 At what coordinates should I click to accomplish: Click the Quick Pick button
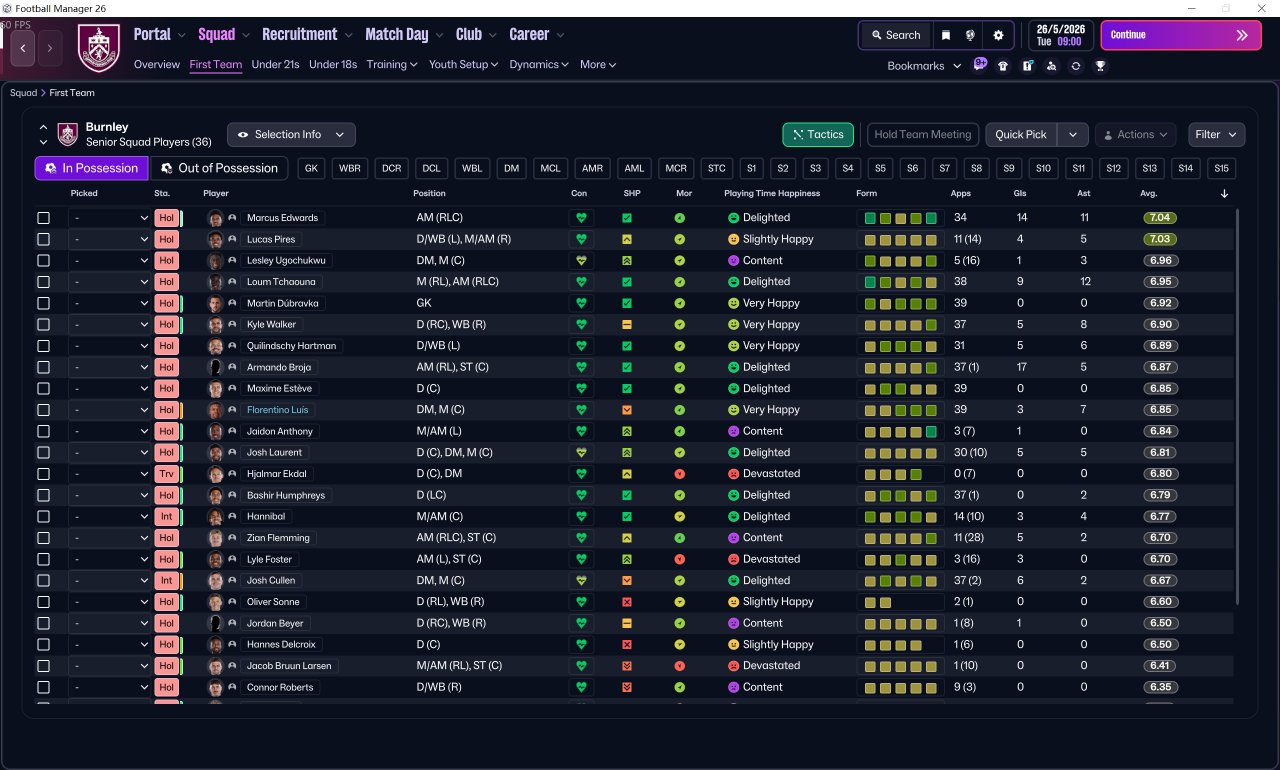coord(1021,135)
